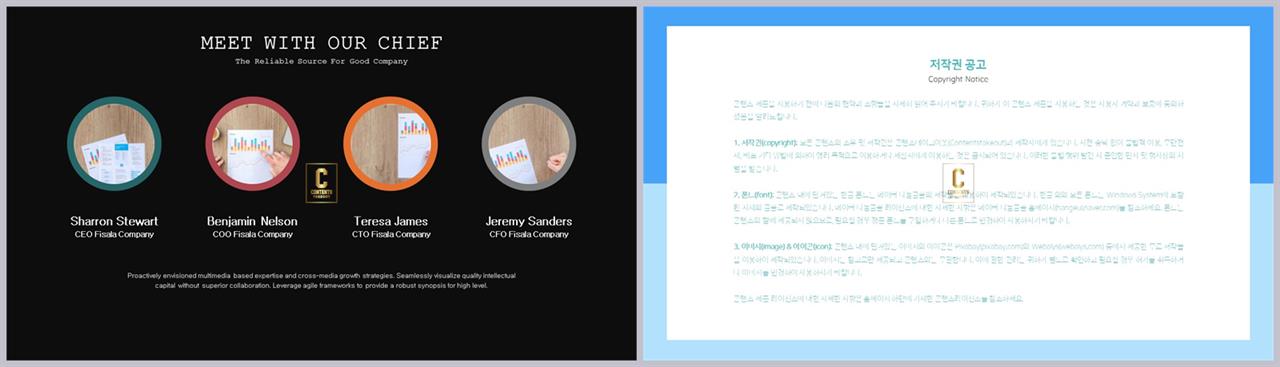Screen dimensions: 1280x367
Task: Select Sharron Stewart's teal-ringed circular photo
Action: (114, 144)
